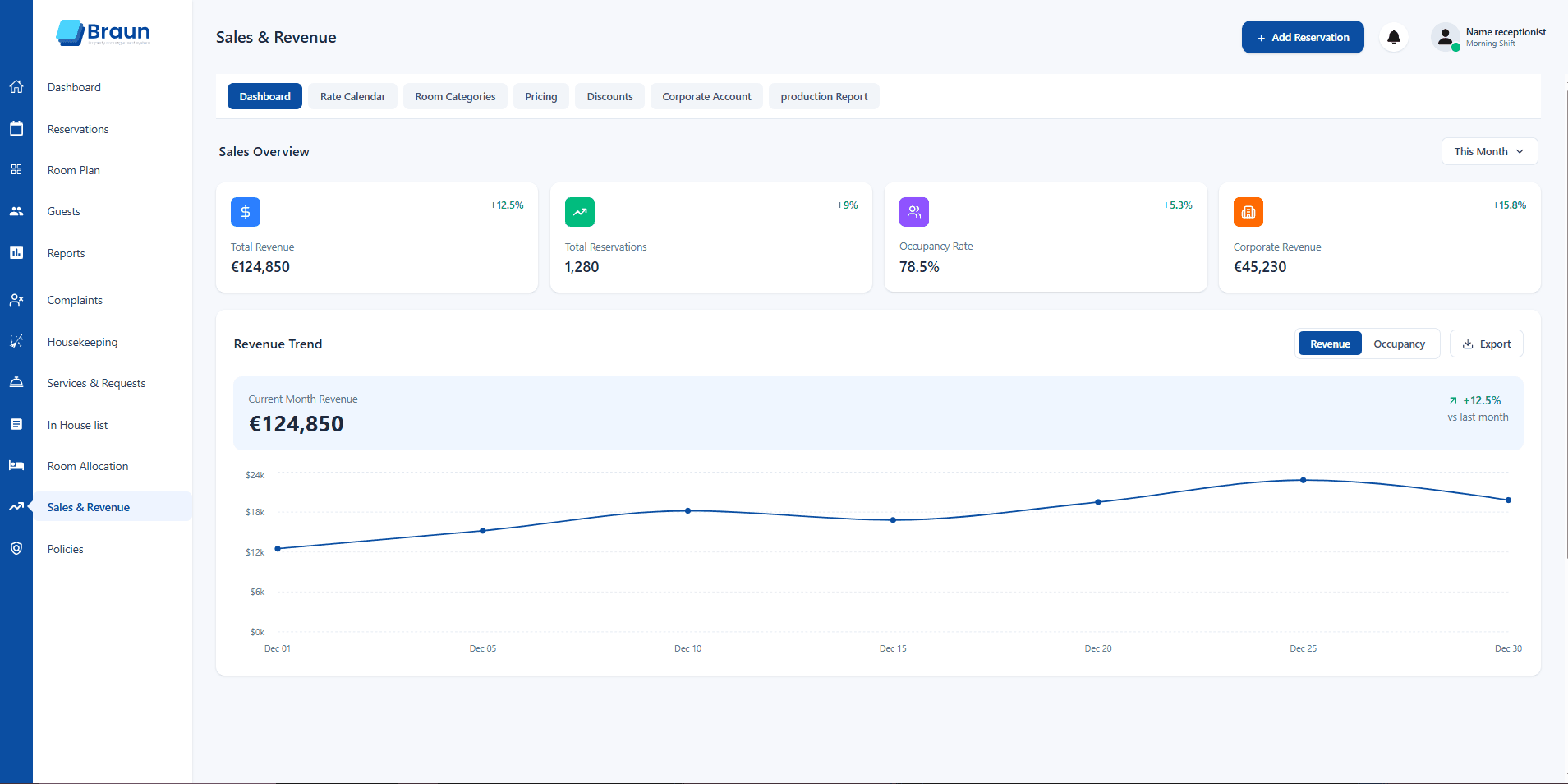Click the Housekeeping sparkle icon
The width and height of the screenshot is (1568, 784).
click(16, 341)
